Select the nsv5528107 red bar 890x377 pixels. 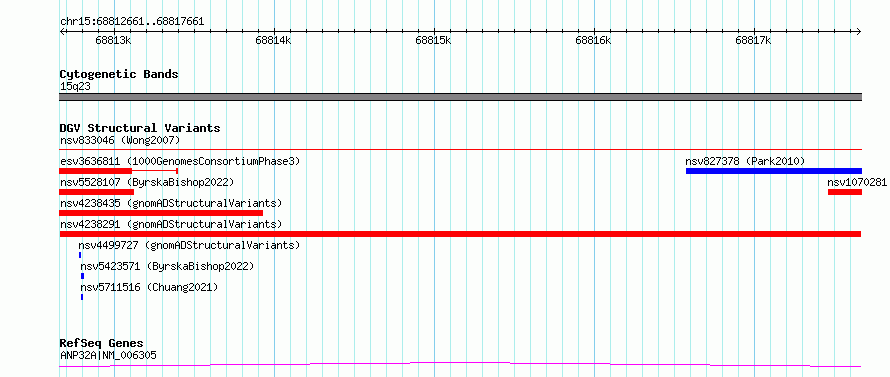click(x=96, y=192)
